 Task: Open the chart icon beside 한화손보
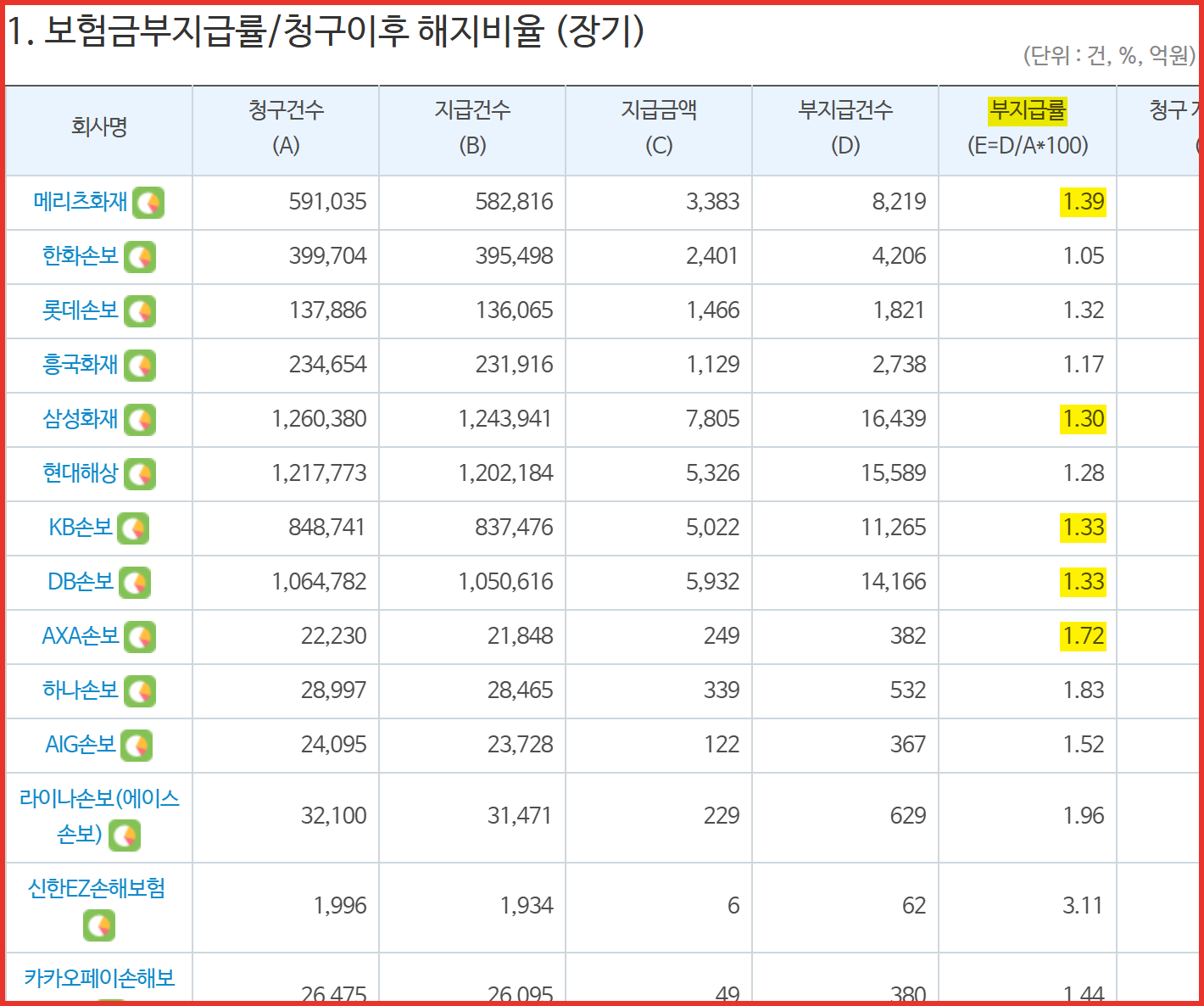[x=140, y=257]
